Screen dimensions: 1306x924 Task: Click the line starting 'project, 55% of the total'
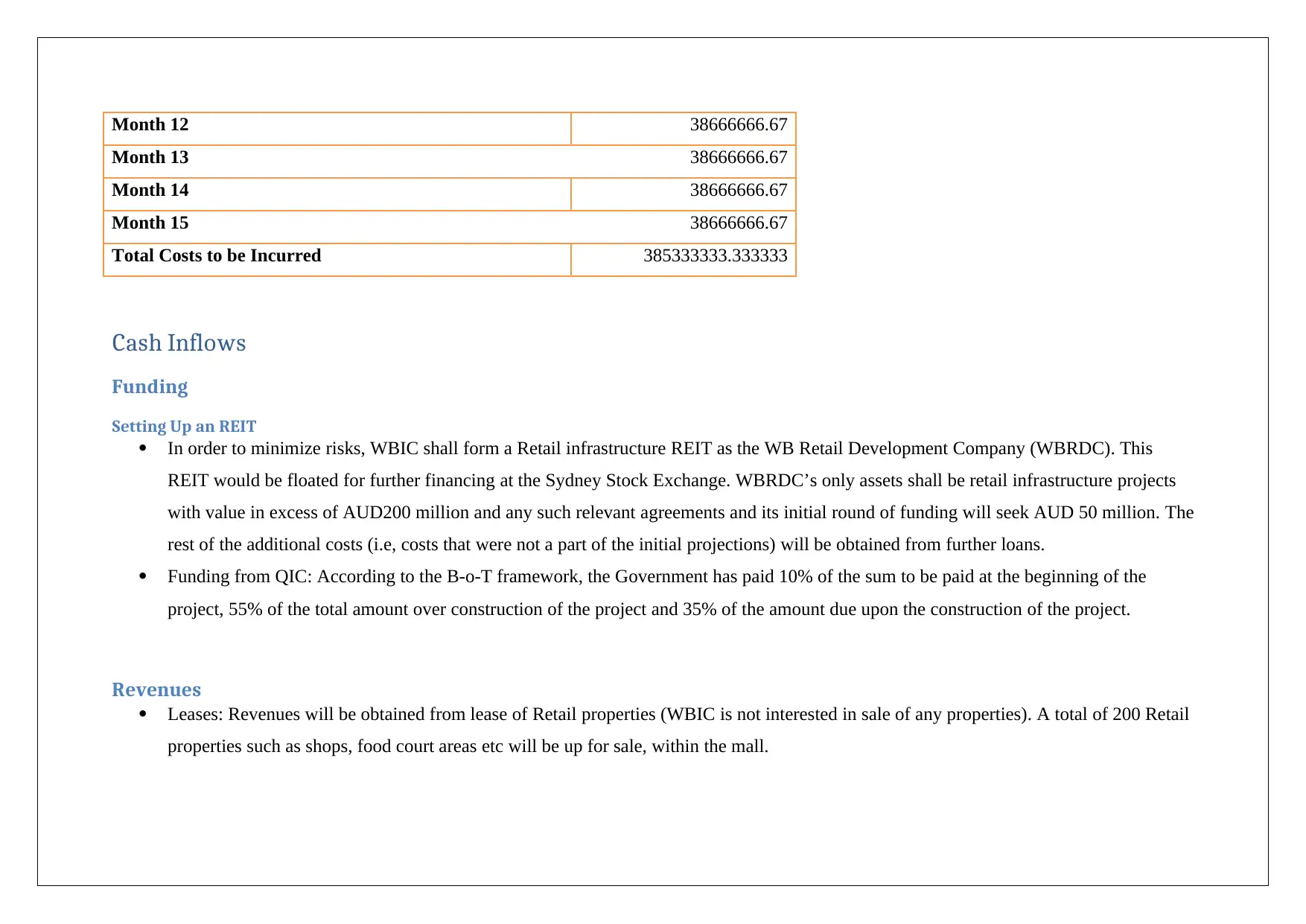(649, 609)
